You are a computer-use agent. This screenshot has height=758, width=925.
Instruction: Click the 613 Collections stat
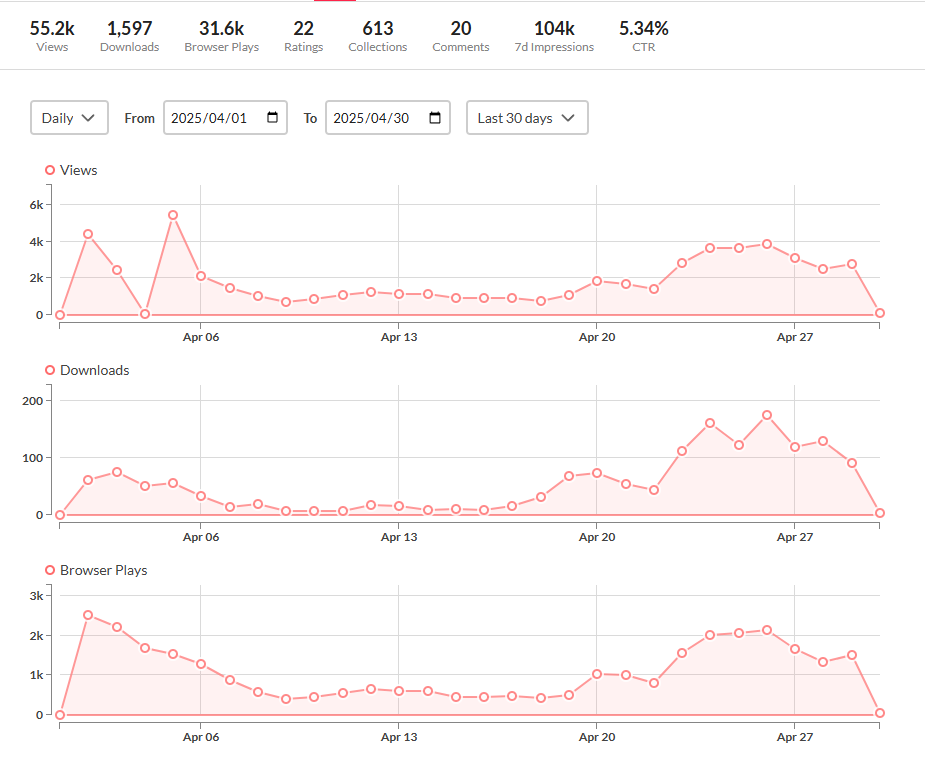pos(377,35)
